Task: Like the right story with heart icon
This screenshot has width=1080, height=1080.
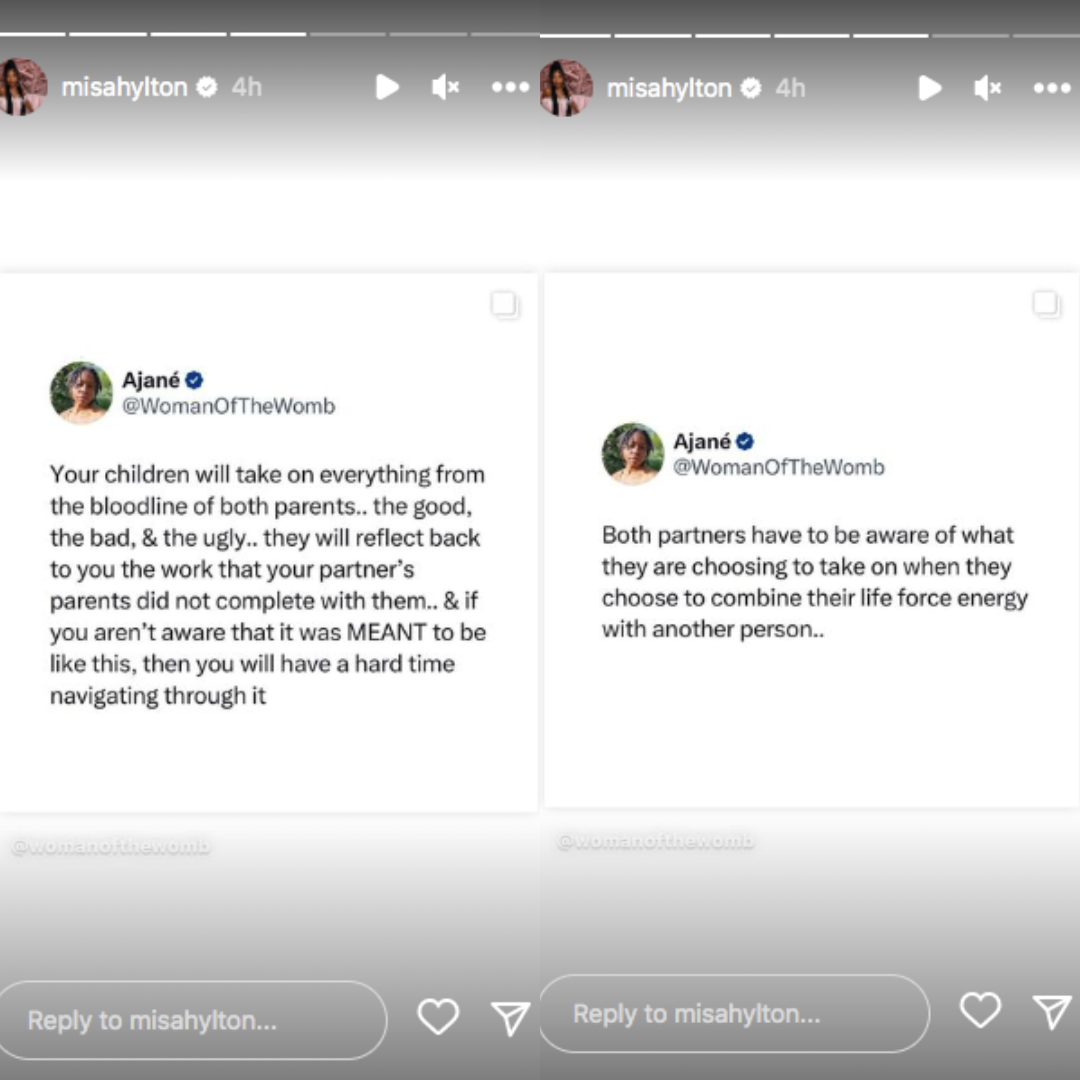Action: 980,1010
